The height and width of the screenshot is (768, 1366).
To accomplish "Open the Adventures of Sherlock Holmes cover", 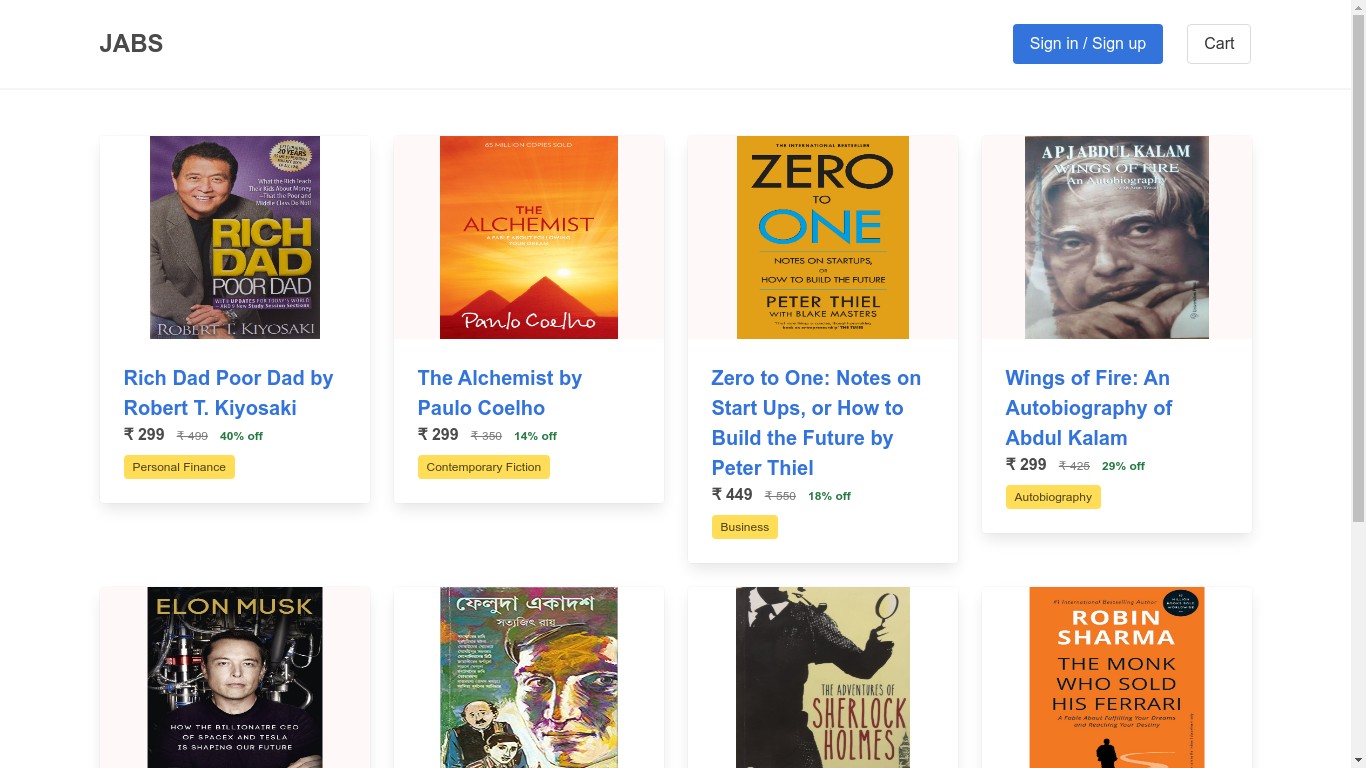I will click(823, 677).
